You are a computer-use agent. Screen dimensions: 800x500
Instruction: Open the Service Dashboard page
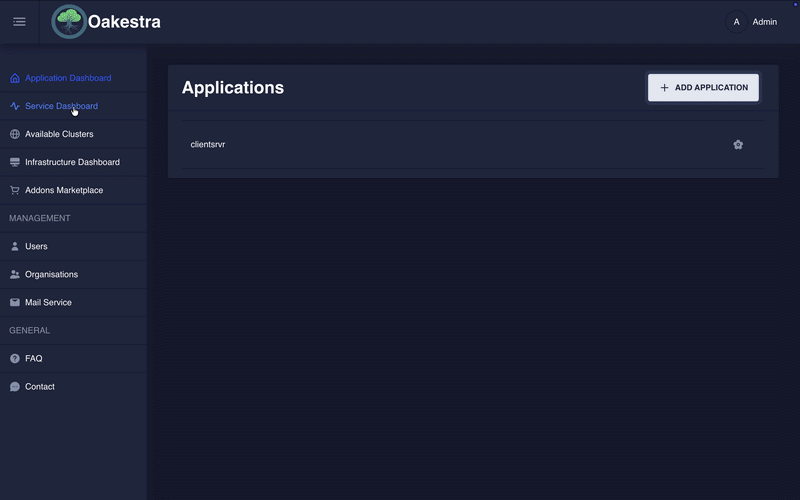pos(61,106)
